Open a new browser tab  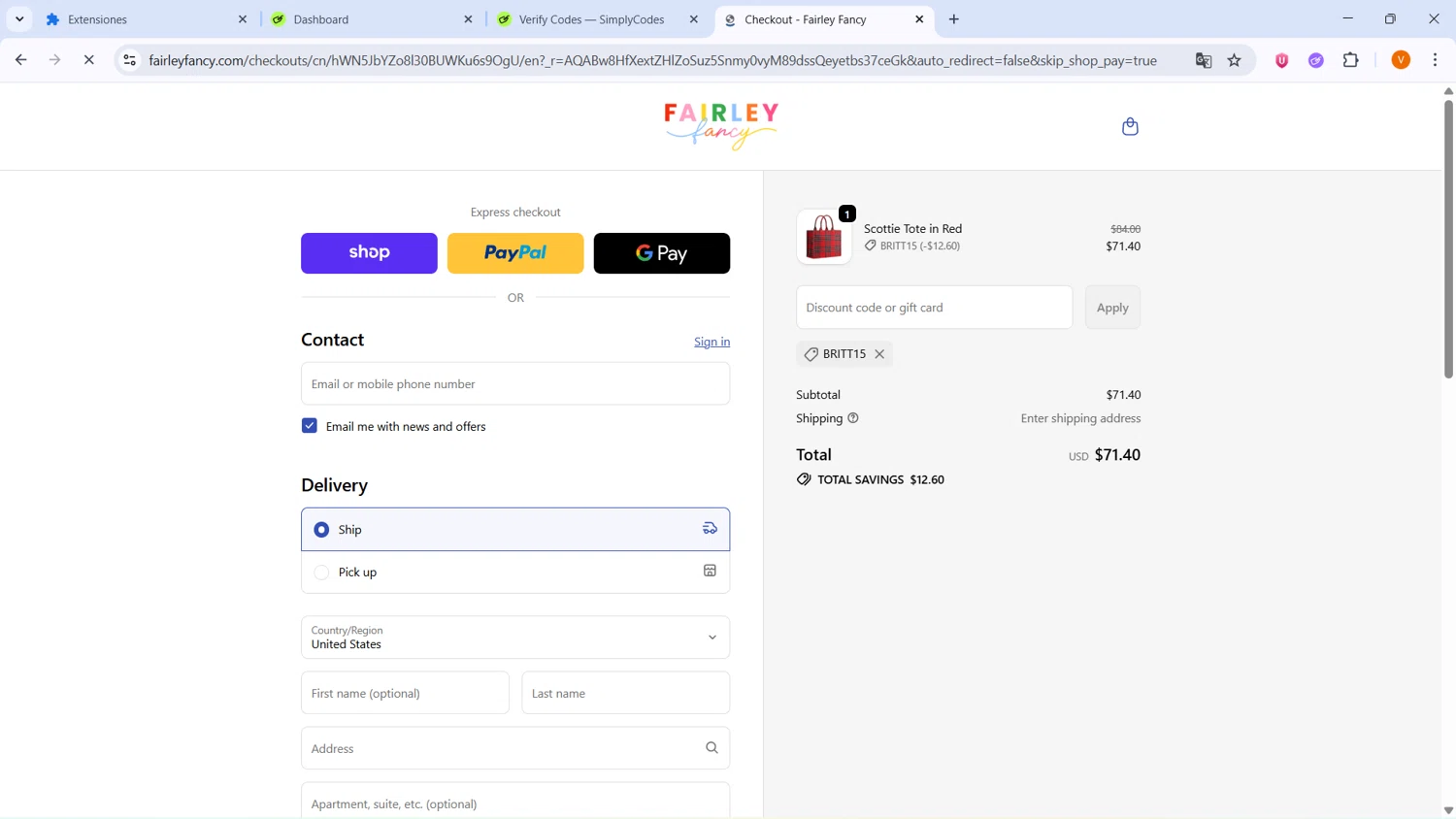pyautogui.click(x=954, y=19)
